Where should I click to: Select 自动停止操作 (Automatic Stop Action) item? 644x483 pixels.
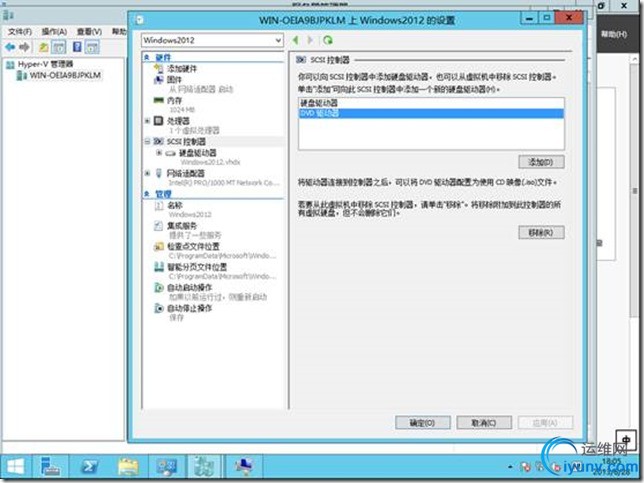pyautogui.click(x=189, y=308)
